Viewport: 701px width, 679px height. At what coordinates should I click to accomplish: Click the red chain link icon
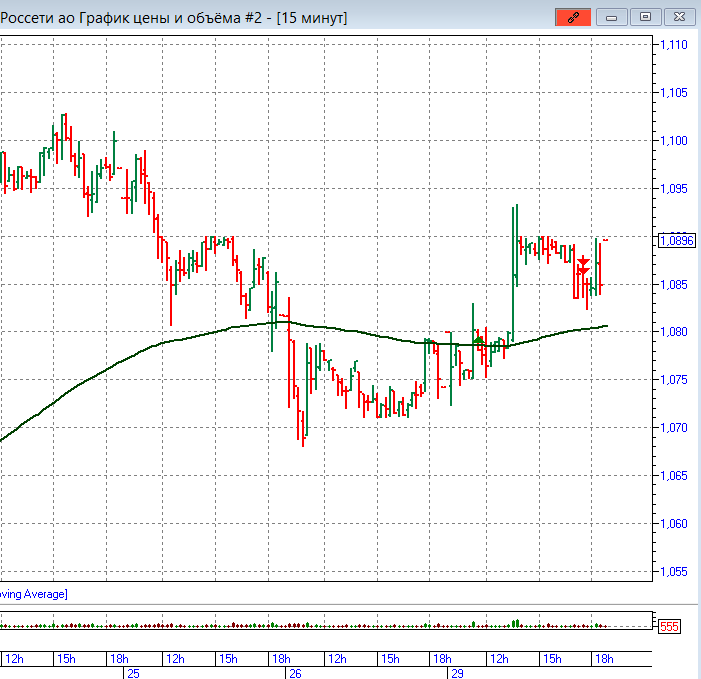point(574,17)
